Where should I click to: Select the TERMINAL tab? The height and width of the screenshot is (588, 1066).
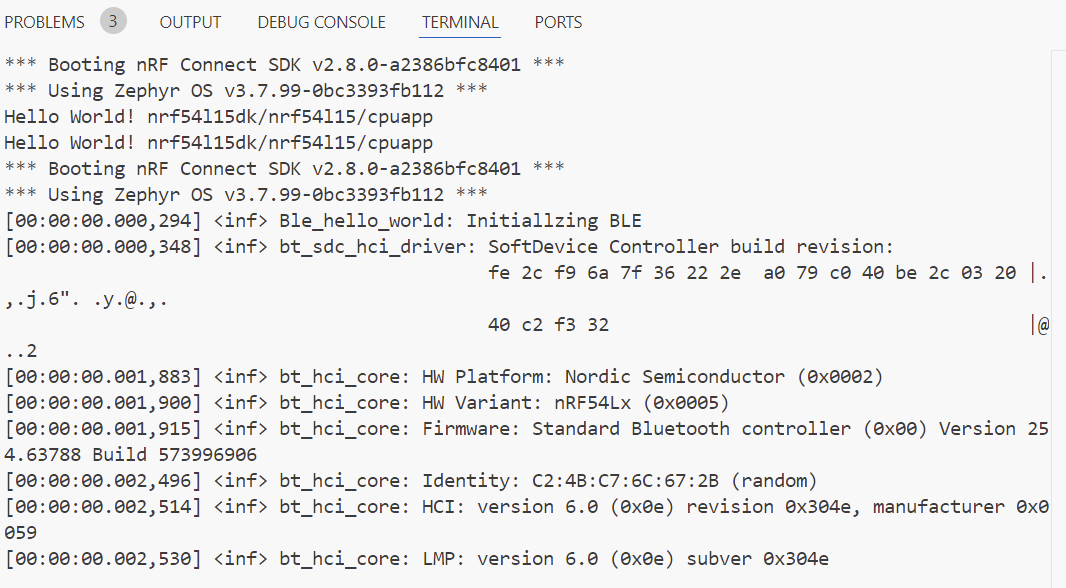460,22
